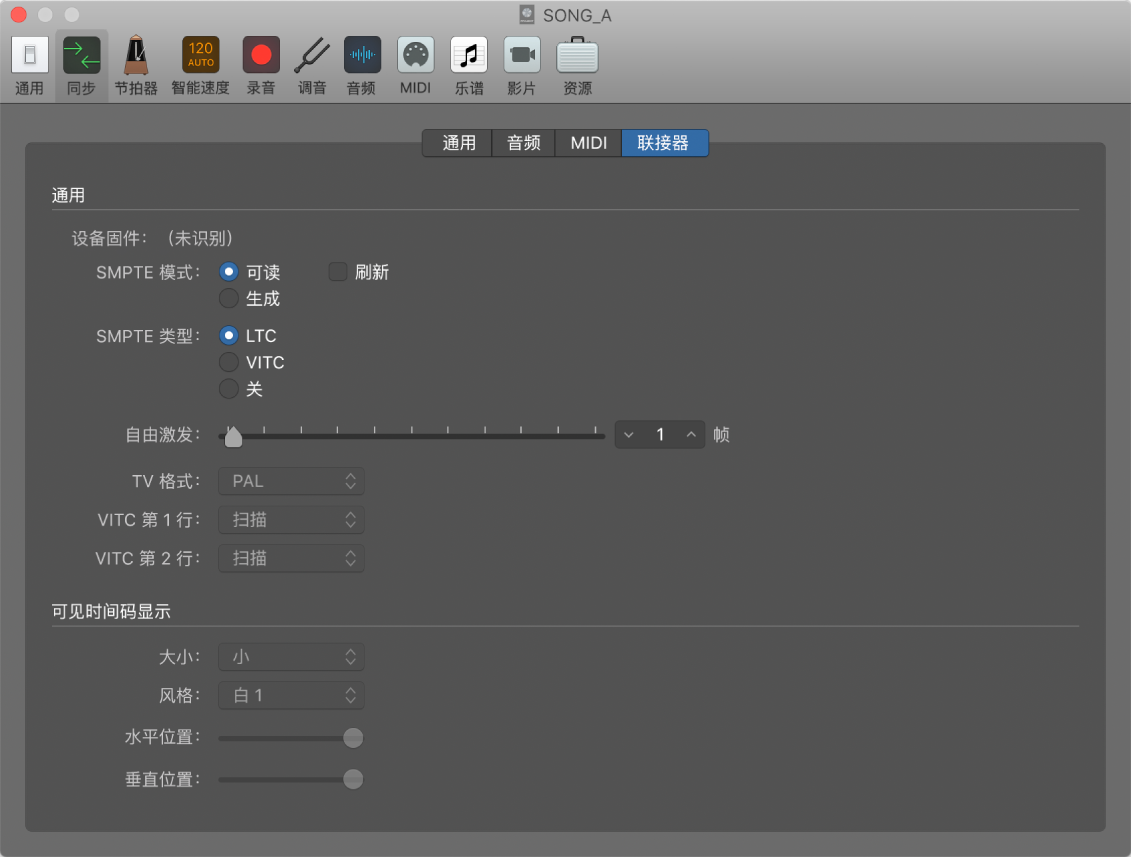This screenshot has height=857, width=1131.
Task: Turn SMPTE type to 关
Action: pos(229,389)
